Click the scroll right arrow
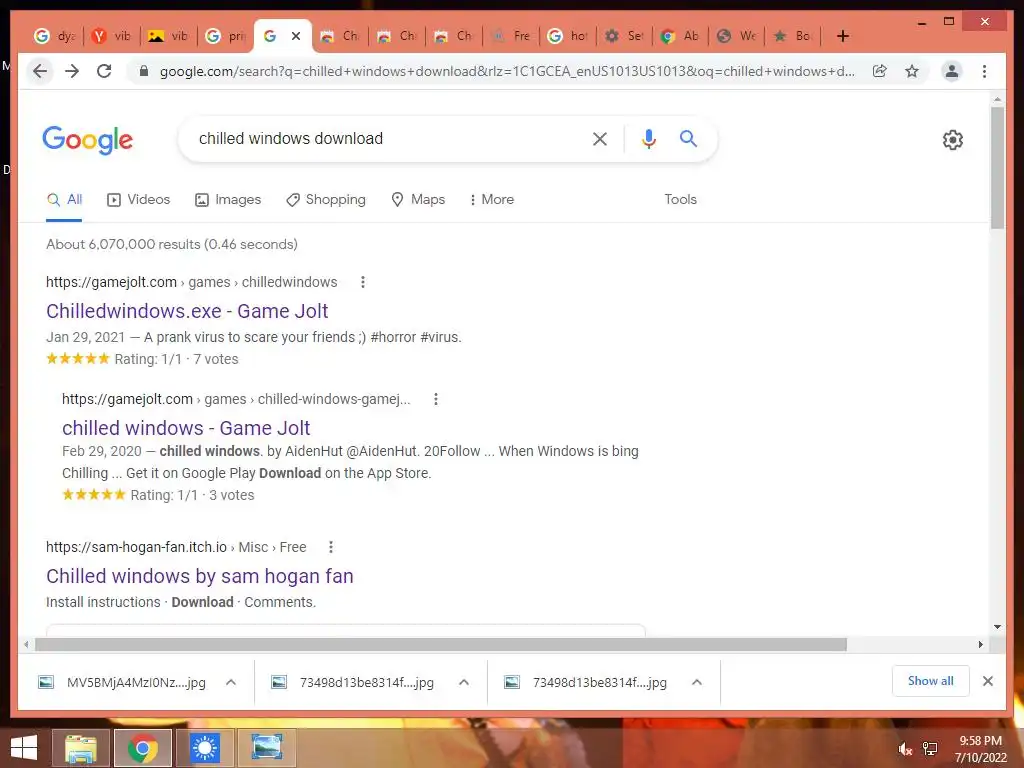1024x768 pixels. pyautogui.click(x=980, y=645)
